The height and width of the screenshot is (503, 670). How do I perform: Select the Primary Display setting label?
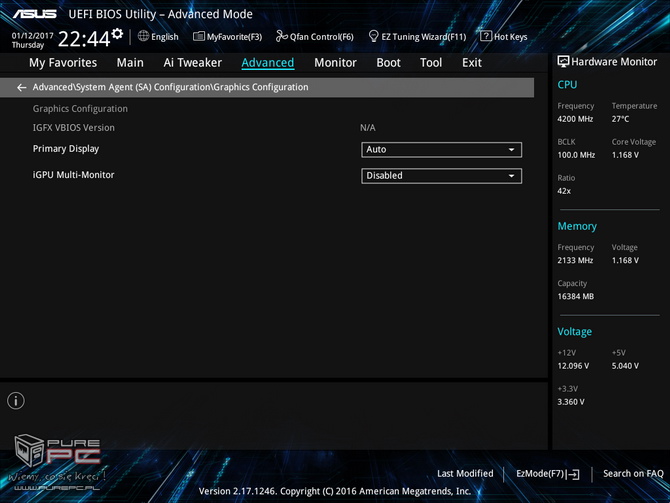pyautogui.click(x=66, y=149)
